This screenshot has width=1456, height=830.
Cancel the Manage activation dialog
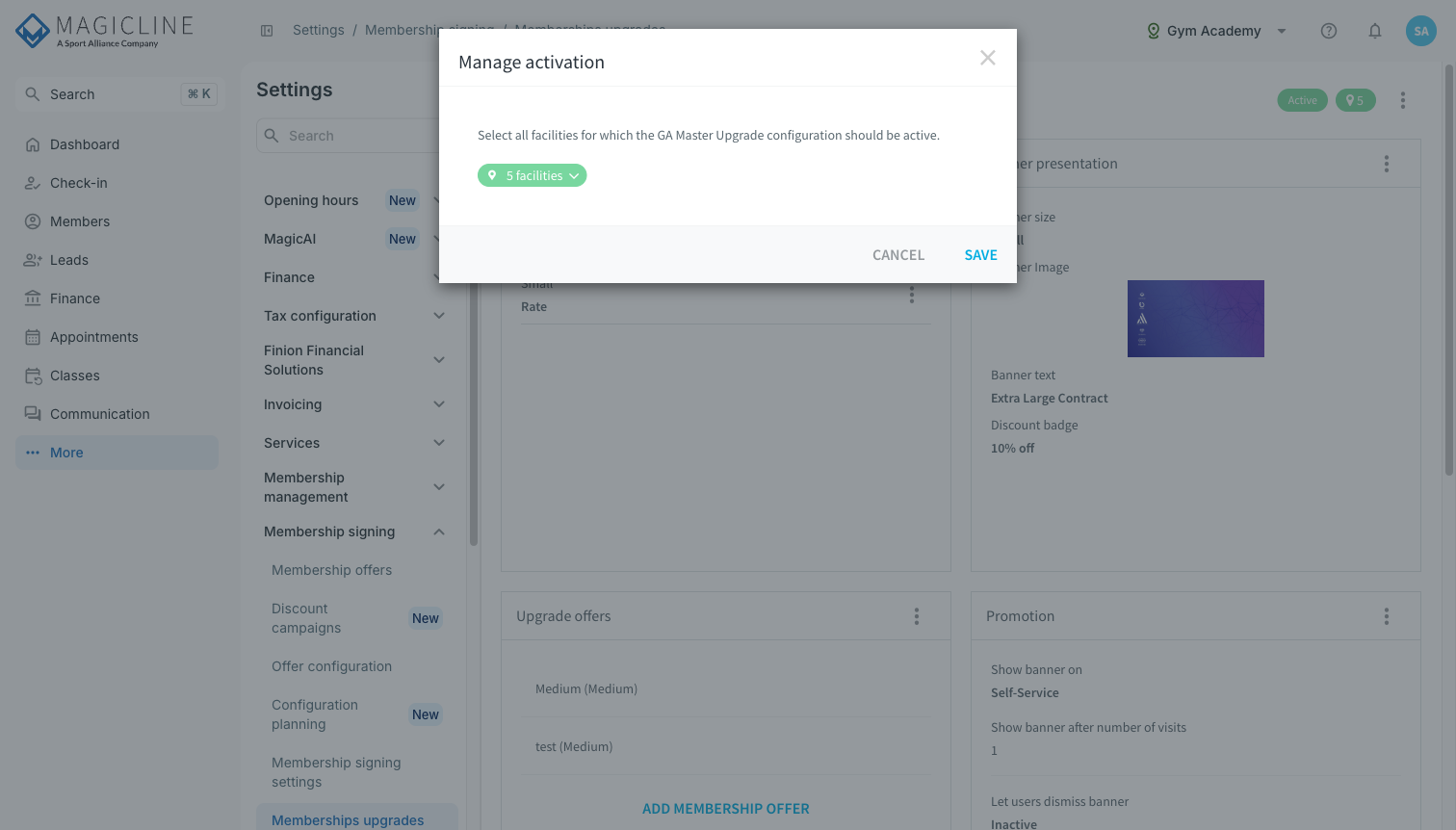tap(898, 255)
